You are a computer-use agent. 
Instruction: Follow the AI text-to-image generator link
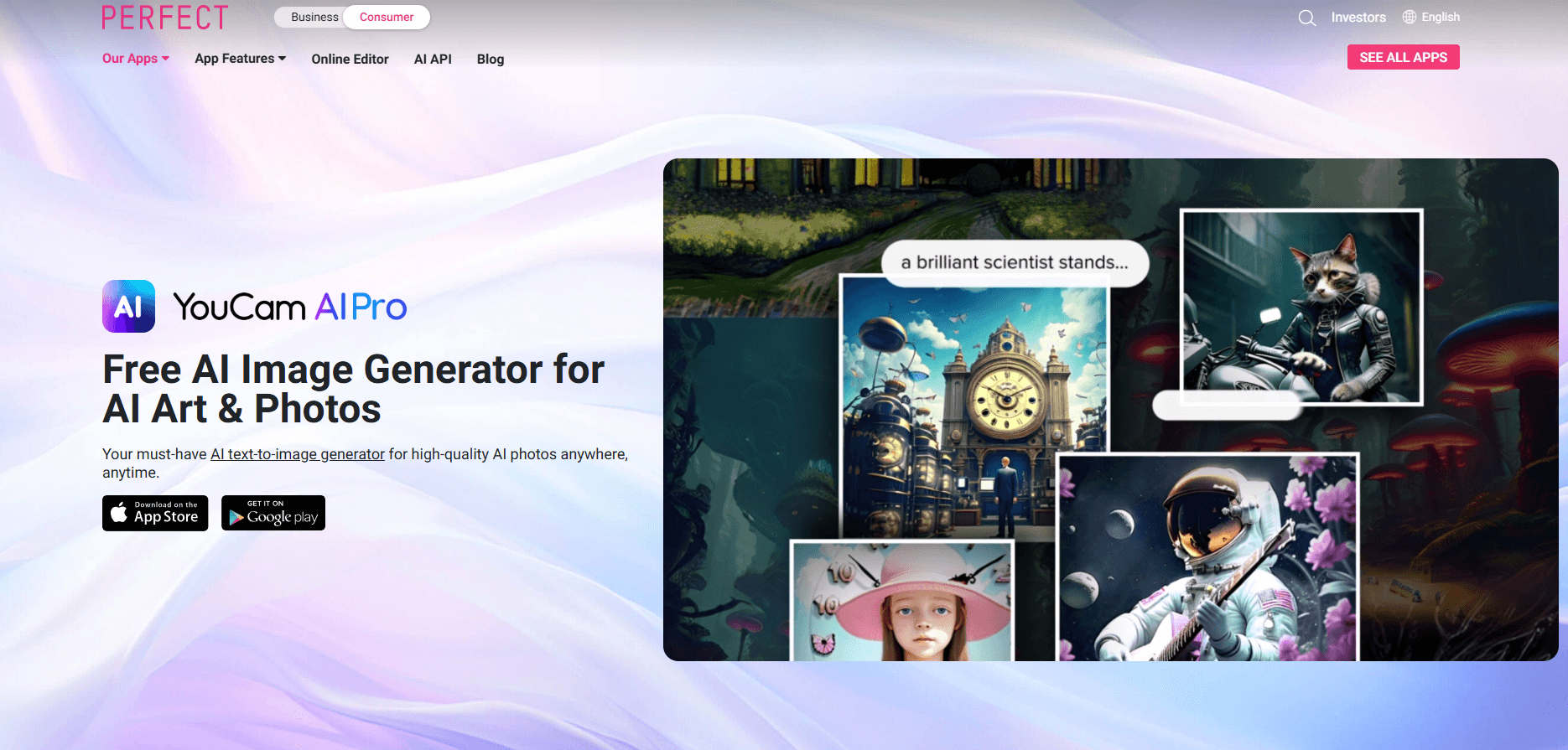(298, 454)
